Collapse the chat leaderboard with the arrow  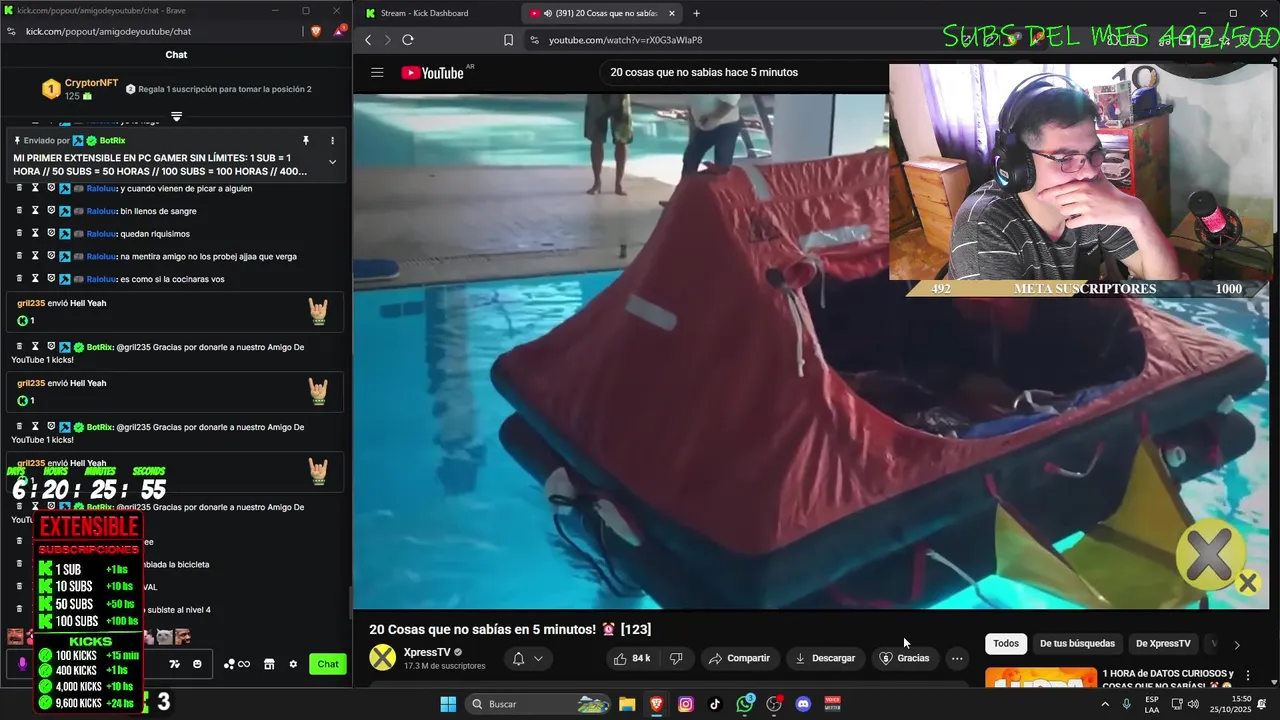[176, 116]
